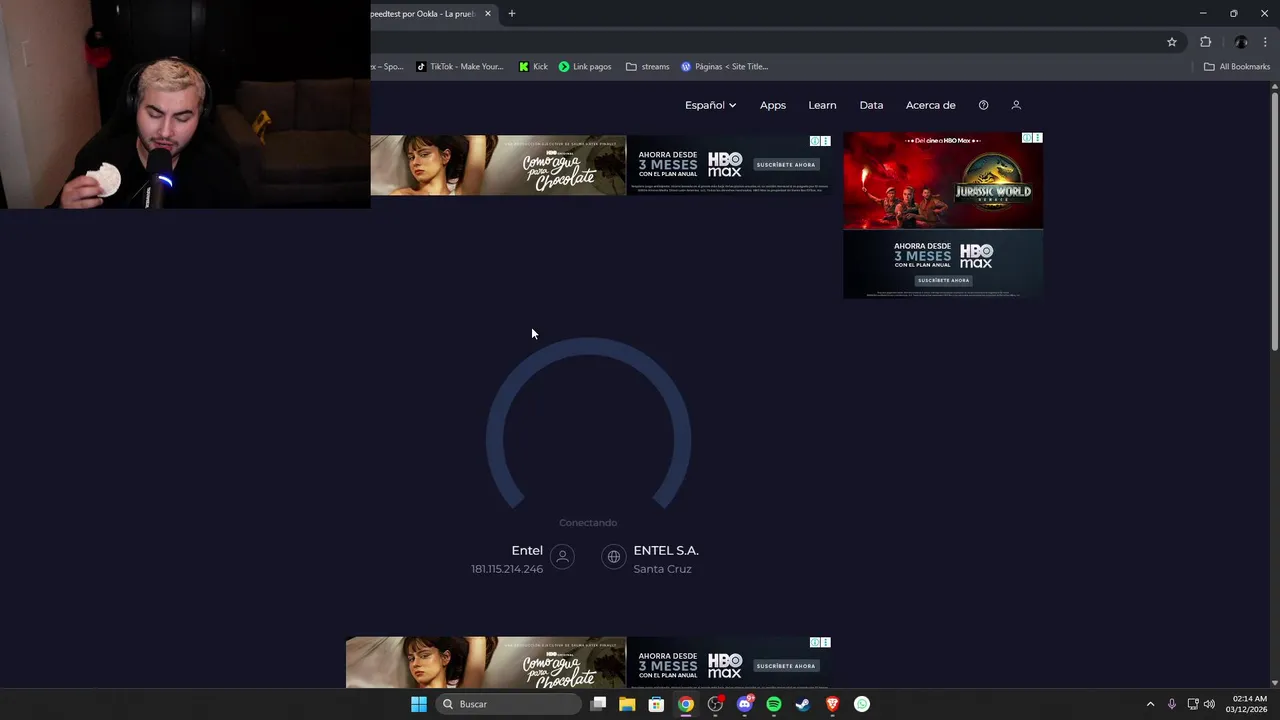This screenshot has width=1280, height=720.
Task: Bookmark this page with the star icon
Action: pyautogui.click(x=1172, y=42)
